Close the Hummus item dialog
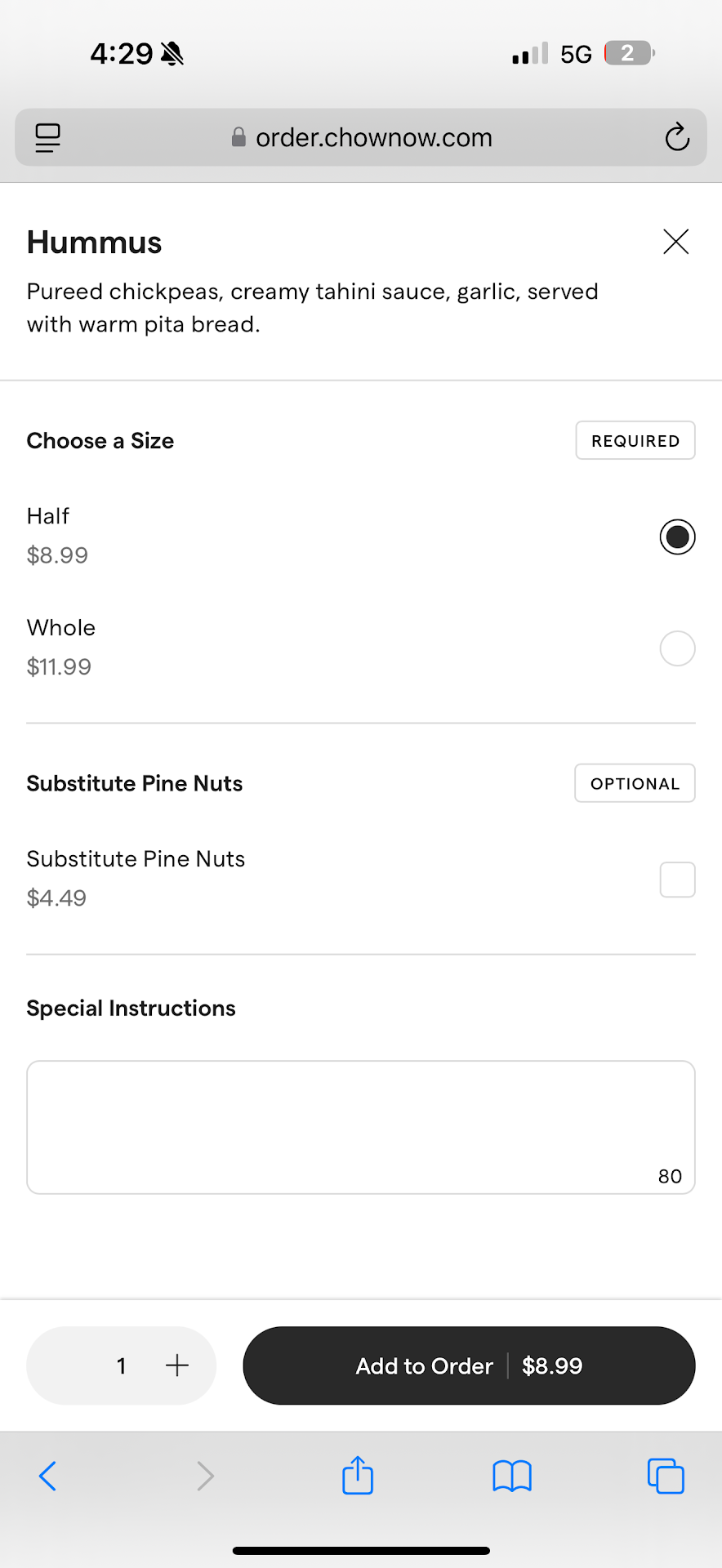 pos(675,242)
